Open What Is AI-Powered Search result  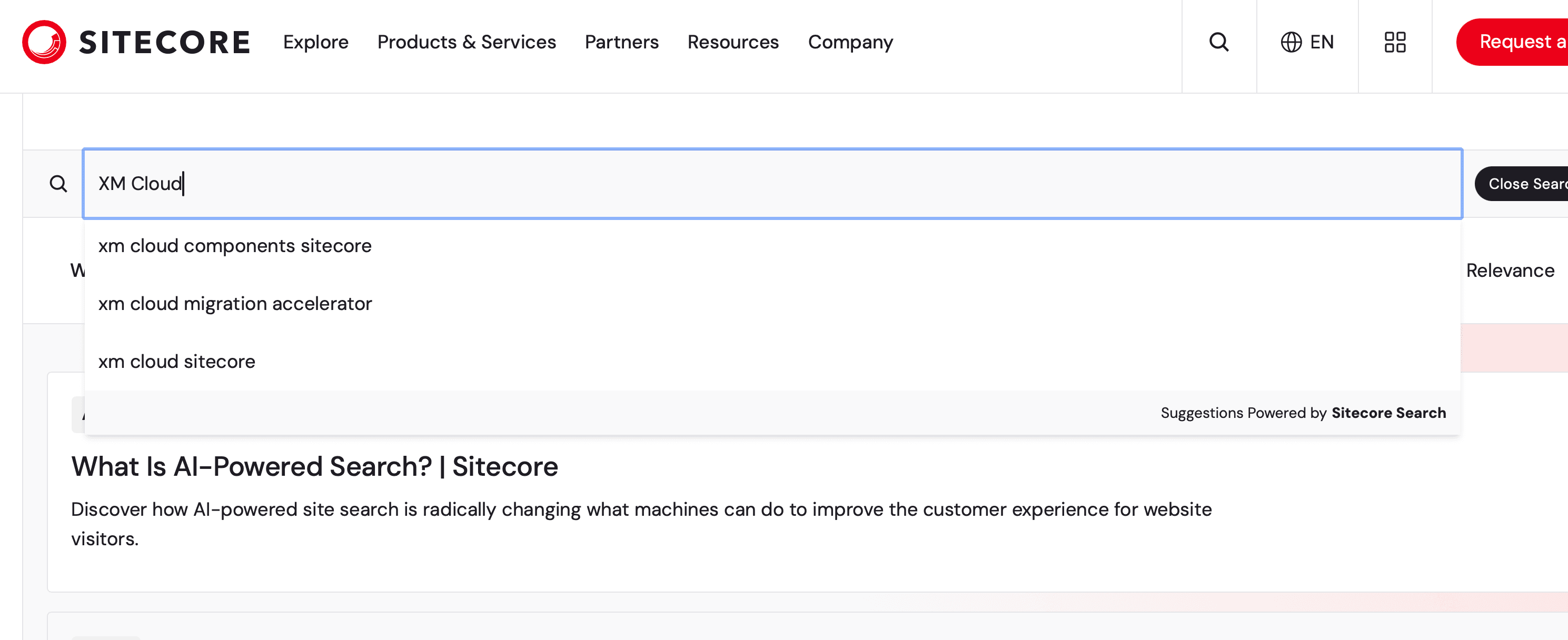click(x=314, y=467)
